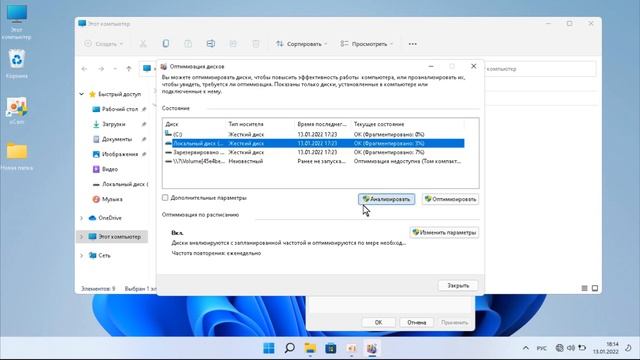
Task: Open the recent locations chevron in Explorer
Action: (115, 69)
